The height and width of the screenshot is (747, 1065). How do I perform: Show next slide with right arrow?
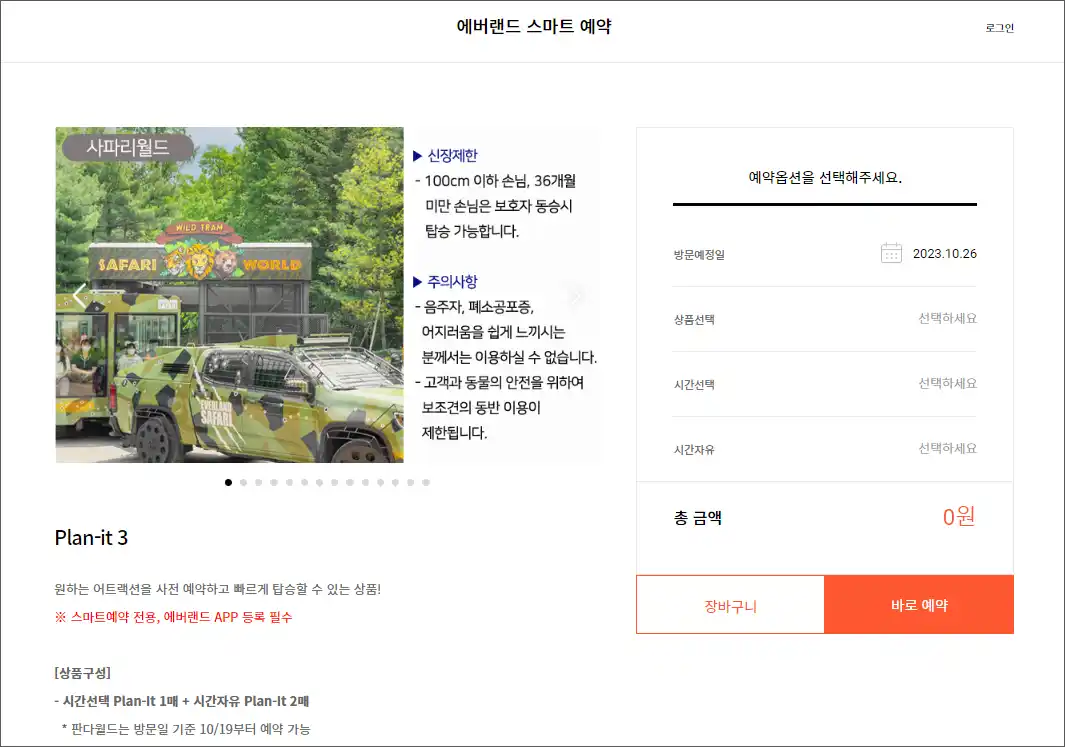click(576, 295)
